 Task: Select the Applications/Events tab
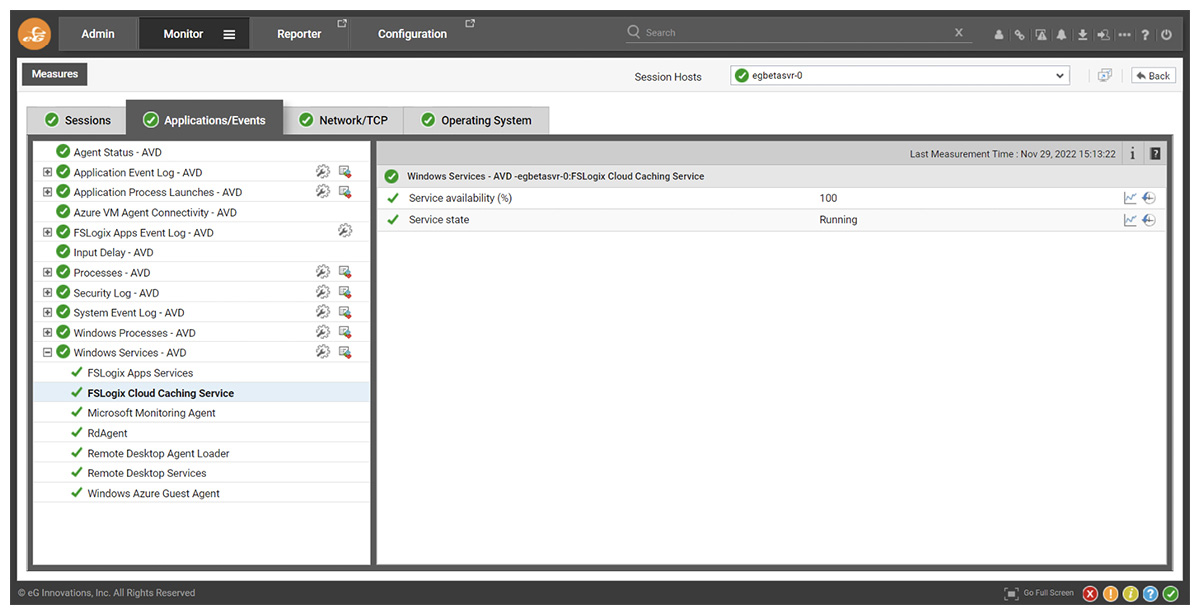click(x=204, y=120)
